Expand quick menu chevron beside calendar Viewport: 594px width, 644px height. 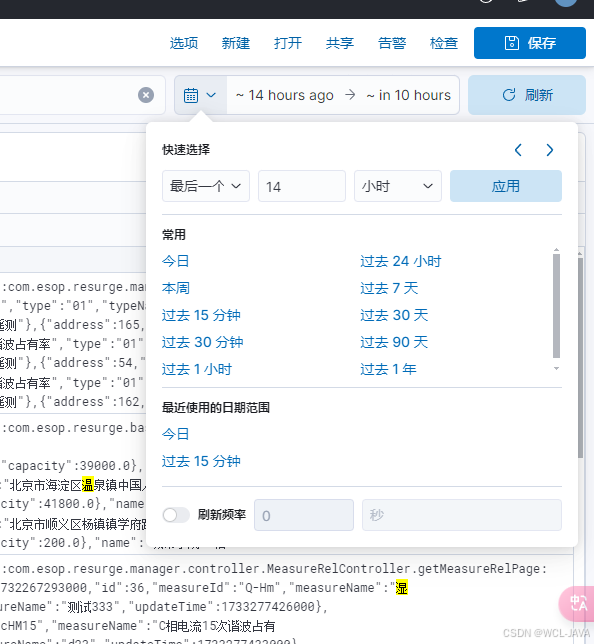point(211,95)
